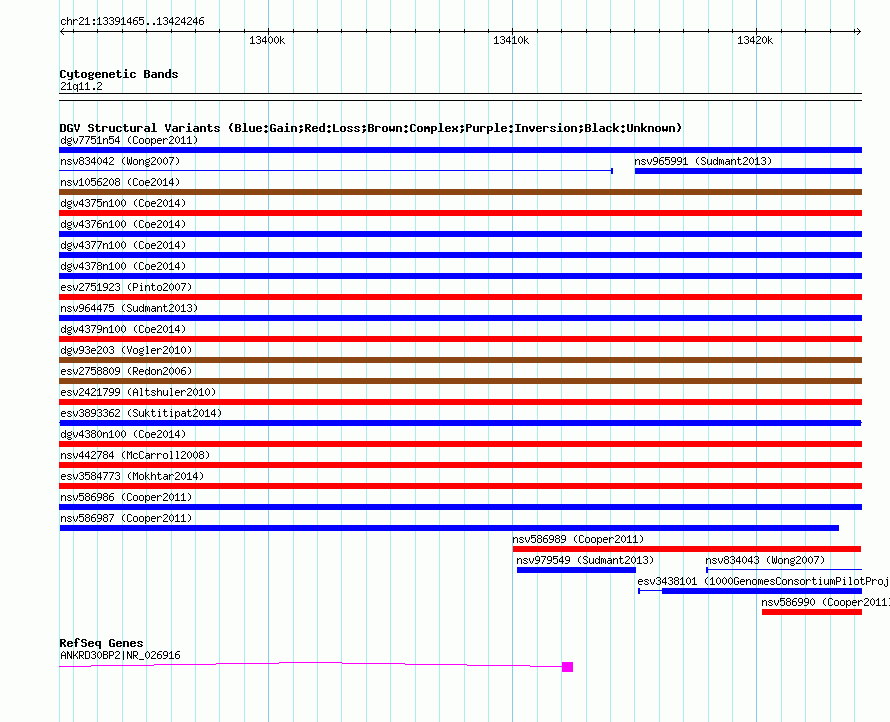Open the nsv834042 (Wong2007) label
The image size is (890, 722).
click(120, 161)
